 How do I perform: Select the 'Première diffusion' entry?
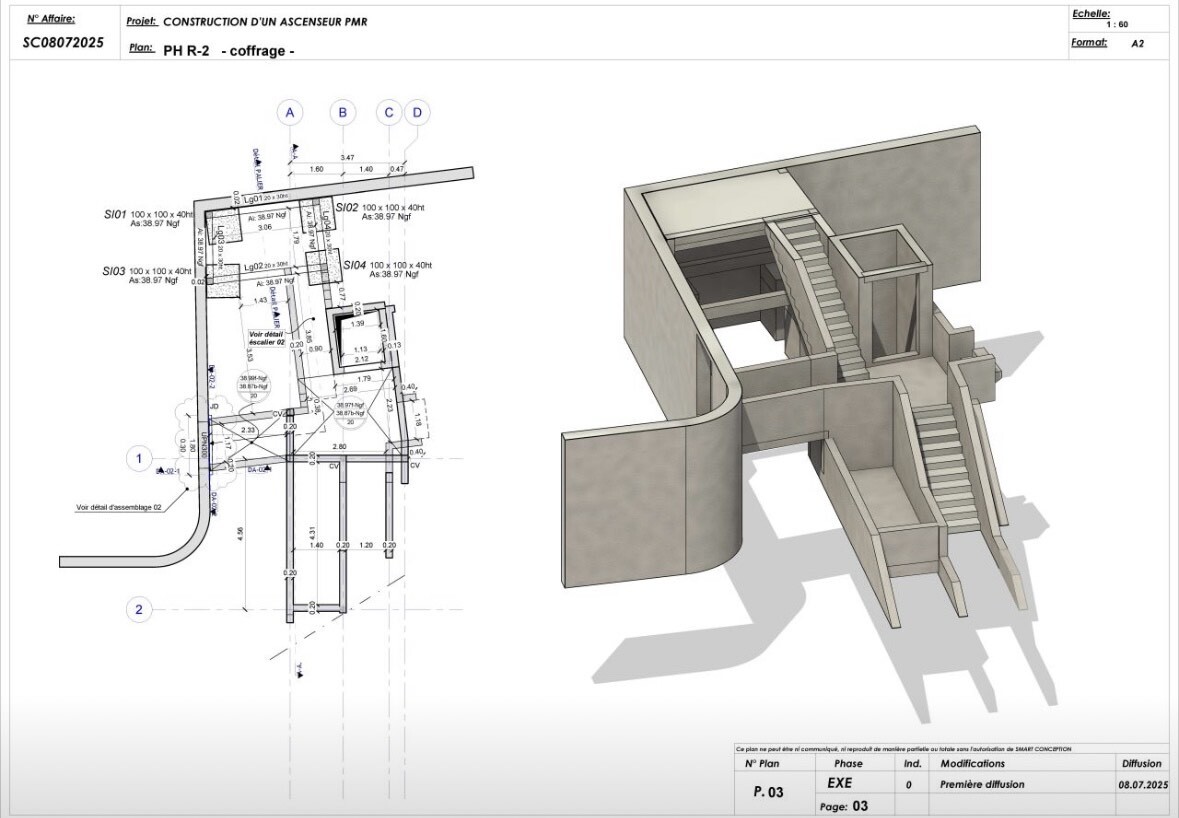tap(982, 784)
